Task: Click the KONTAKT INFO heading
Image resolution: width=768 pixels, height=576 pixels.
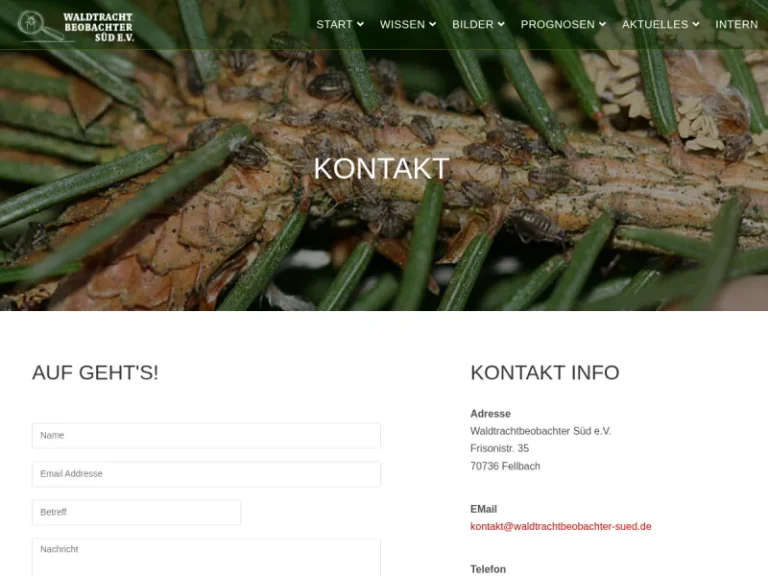Action: (x=545, y=373)
